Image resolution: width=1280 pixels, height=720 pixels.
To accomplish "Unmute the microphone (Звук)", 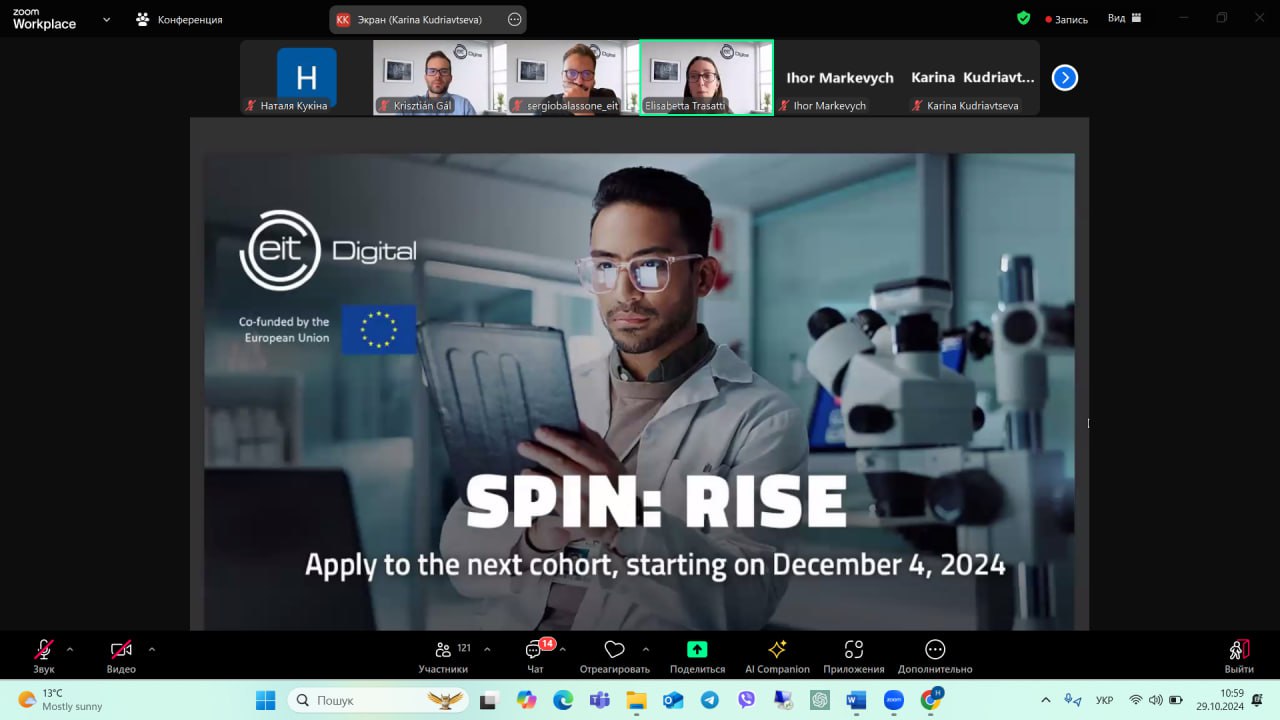I will [44, 650].
